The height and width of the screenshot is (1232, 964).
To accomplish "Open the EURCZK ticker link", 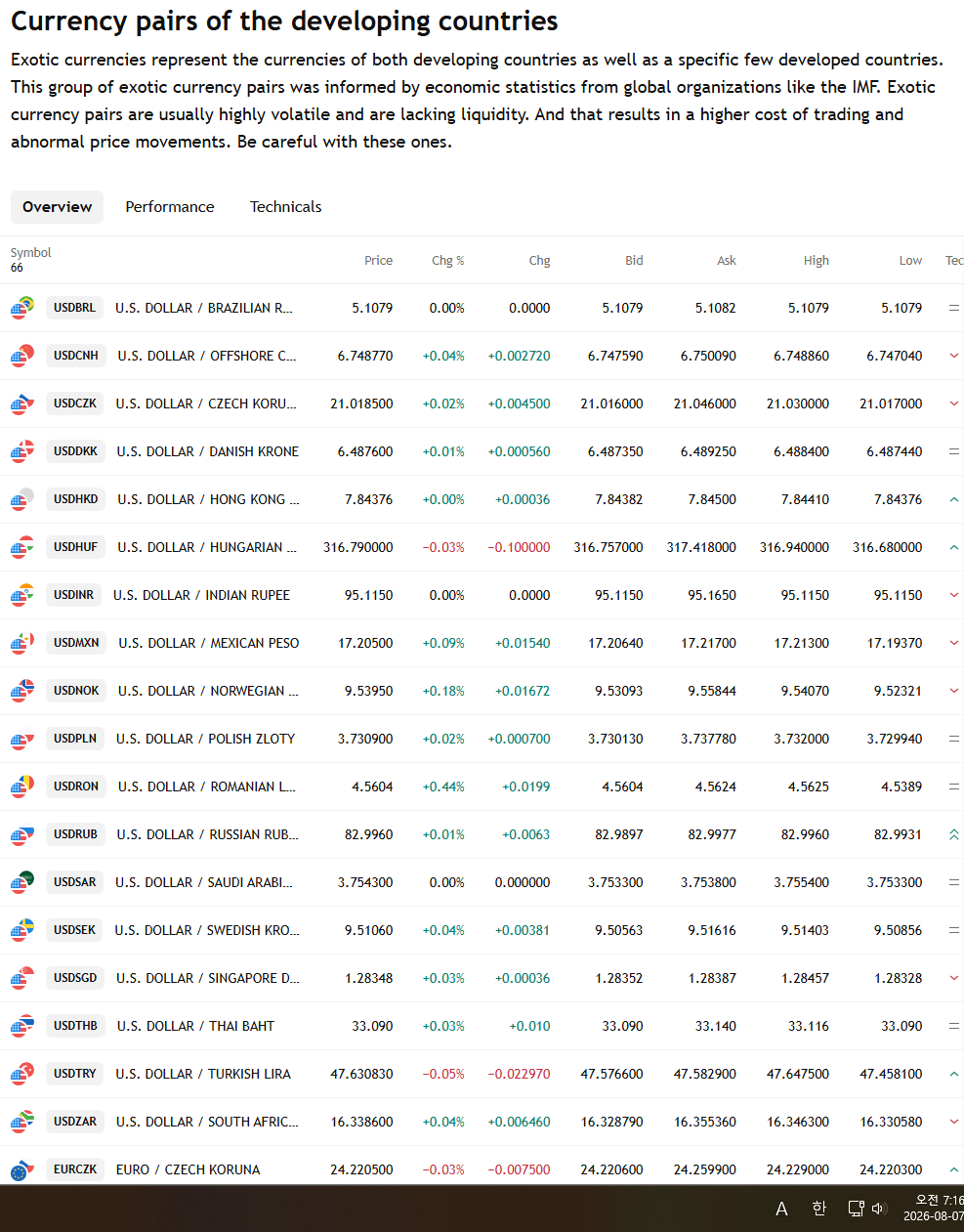I will coord(75,1169).
